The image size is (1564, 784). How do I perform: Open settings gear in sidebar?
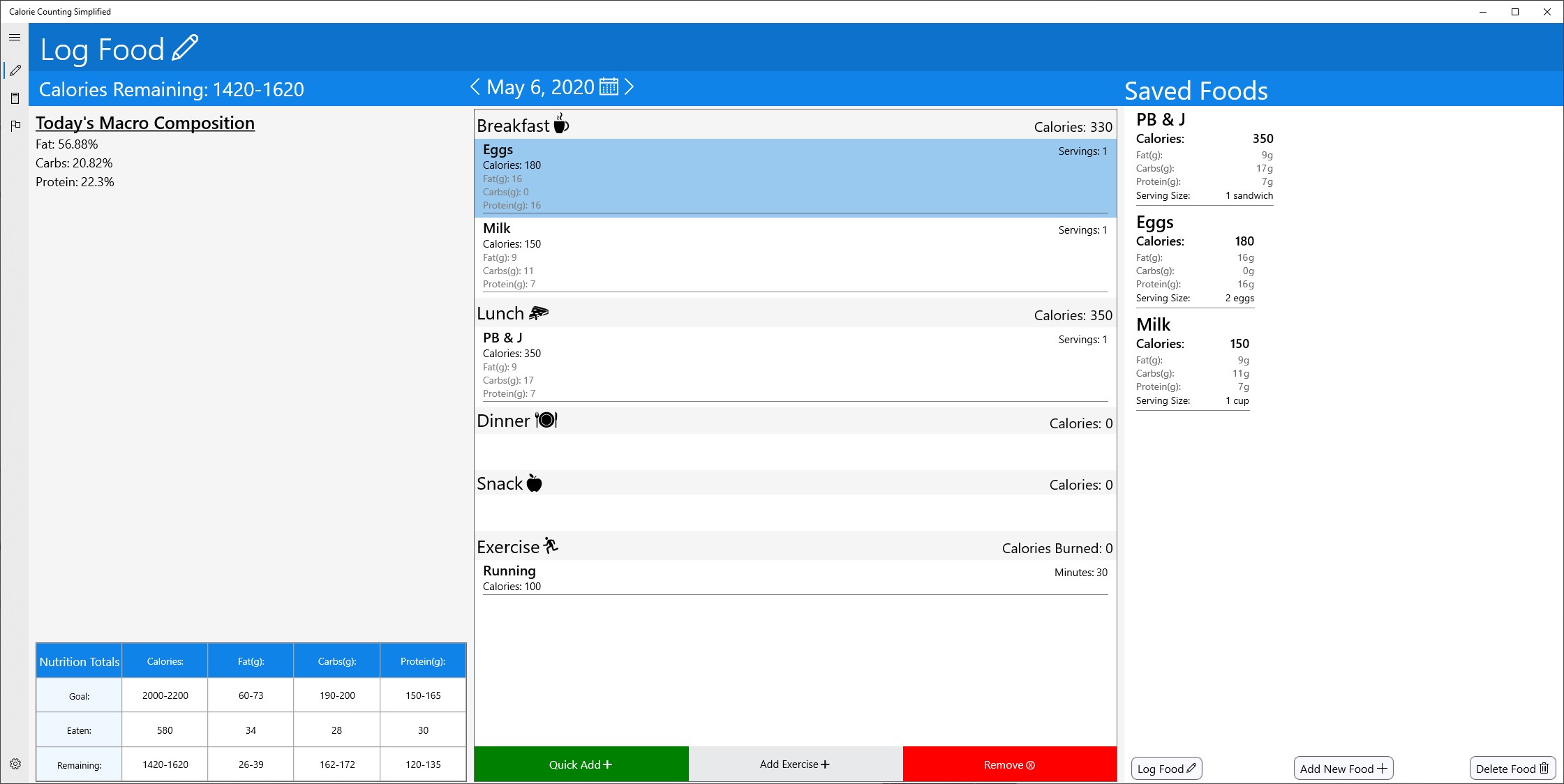(x=15, y=764)
